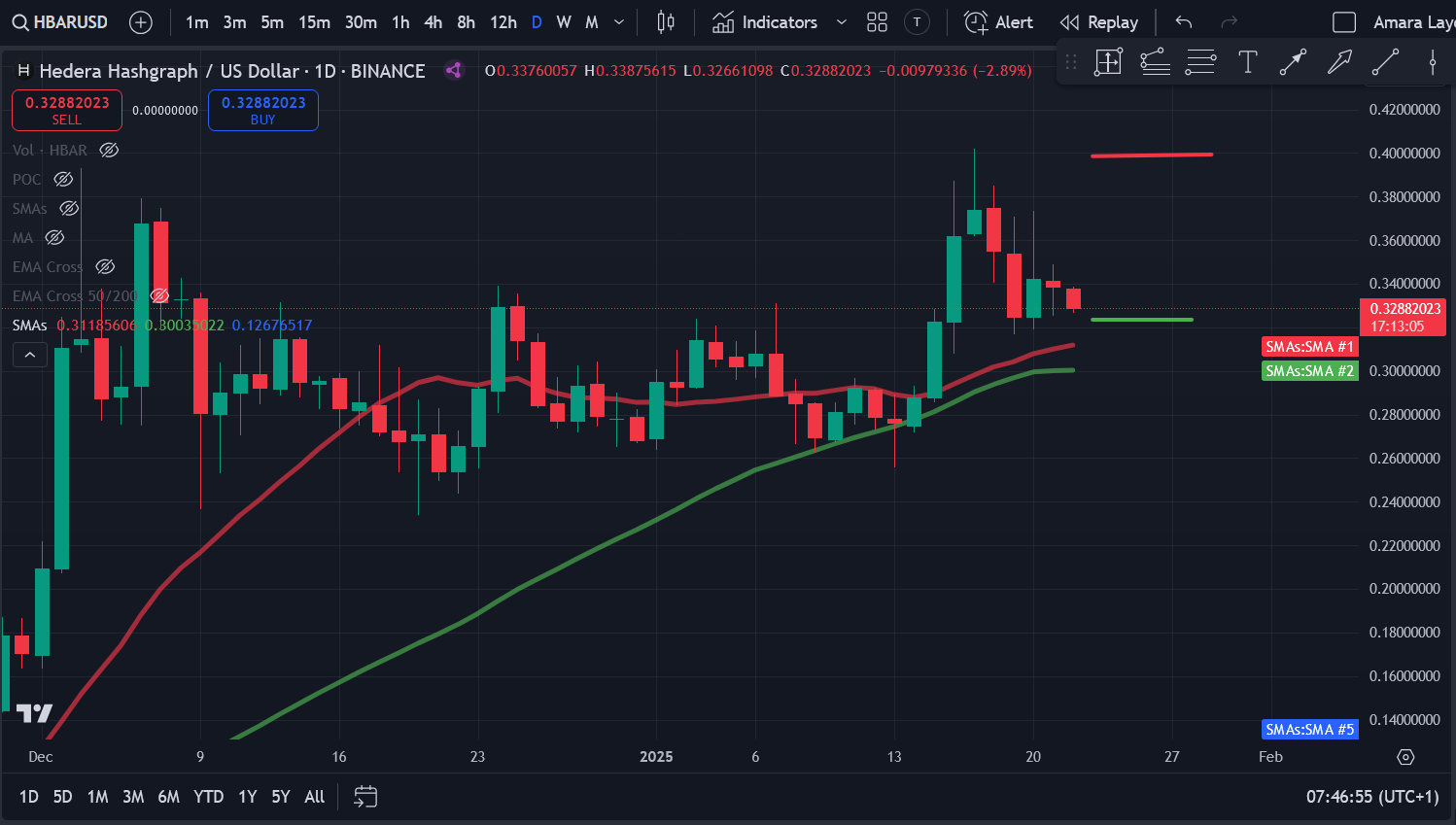1456x825 pixels.
Task: Open the go-to-date calendar icon
Action: click(365, 797)
